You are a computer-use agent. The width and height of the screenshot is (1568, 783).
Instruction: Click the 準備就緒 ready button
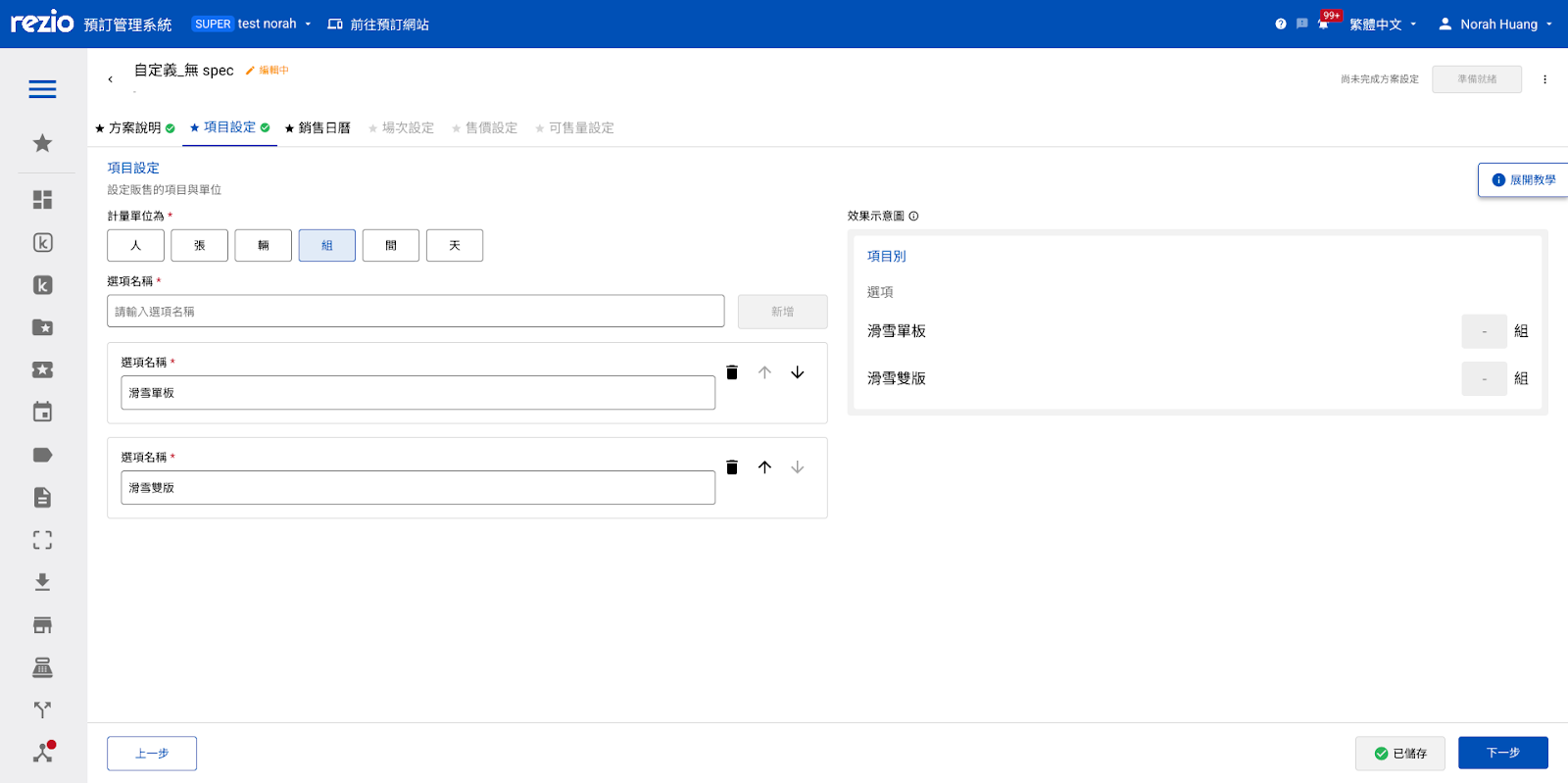coord(1477,79)
